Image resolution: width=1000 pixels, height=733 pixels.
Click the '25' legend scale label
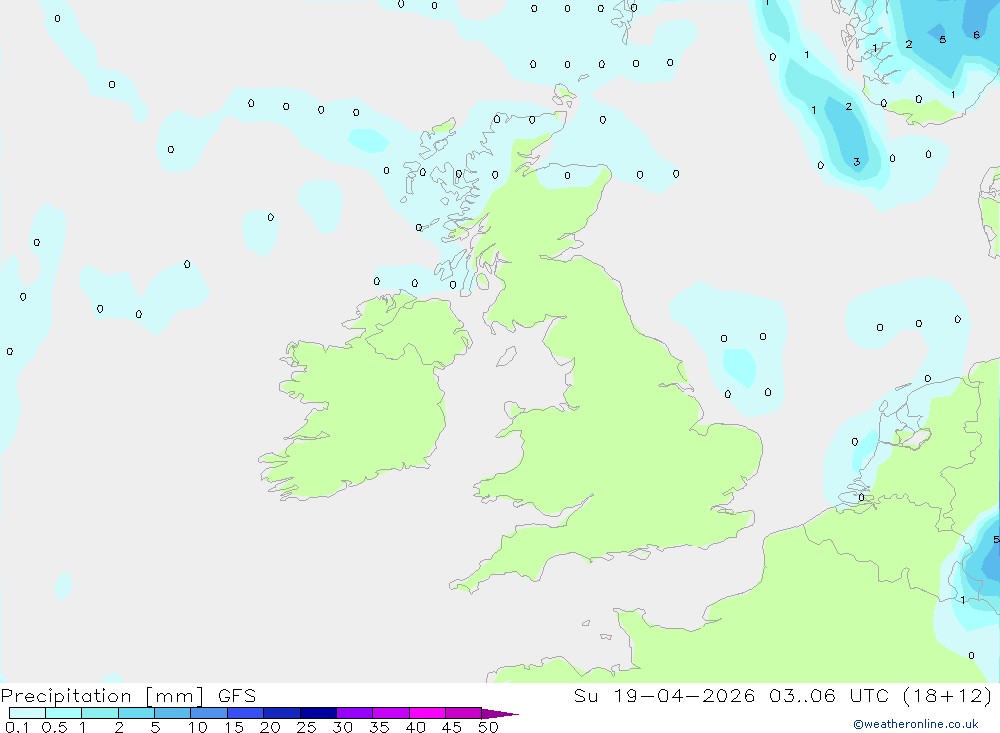point(306,727)
